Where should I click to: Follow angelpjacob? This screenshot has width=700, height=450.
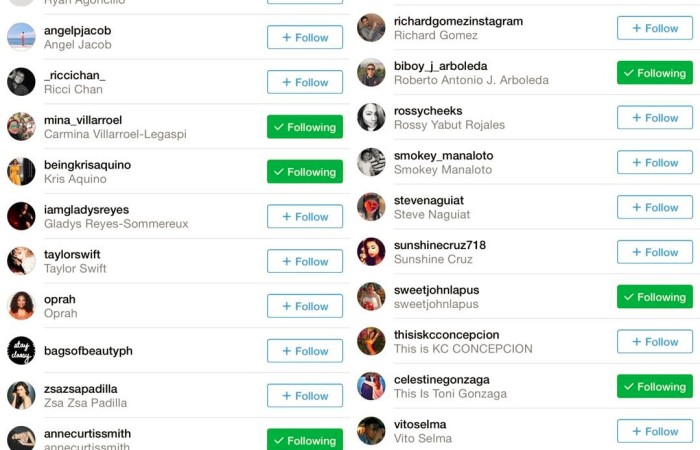(305, 38)
